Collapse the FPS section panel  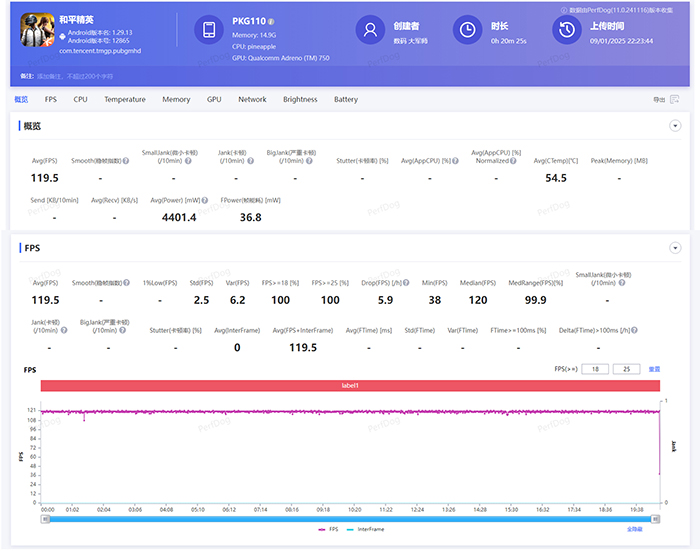(675, 247)
